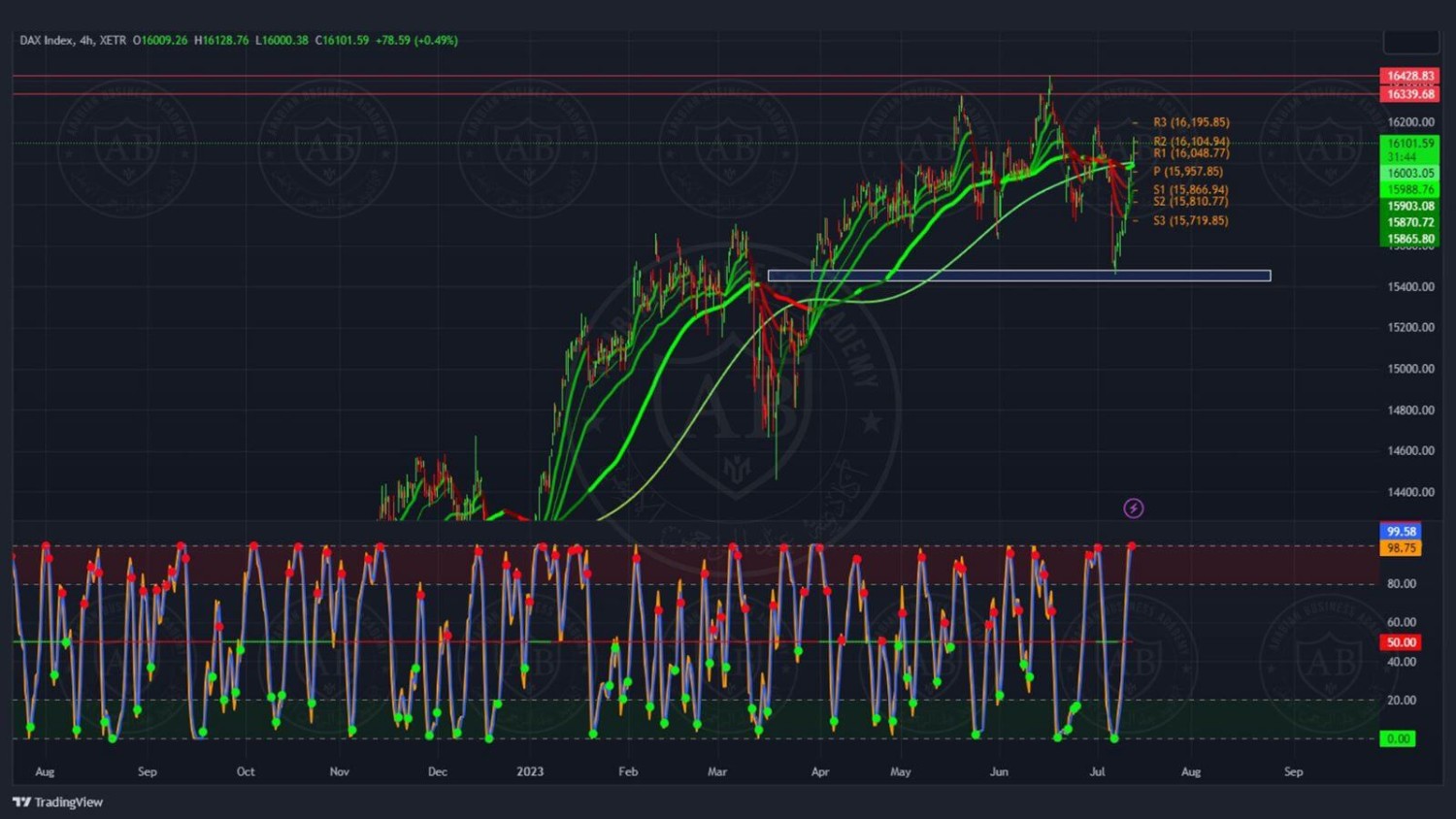
Task: Select the DAX Index symbol title
Action: (x=46, y=41)
